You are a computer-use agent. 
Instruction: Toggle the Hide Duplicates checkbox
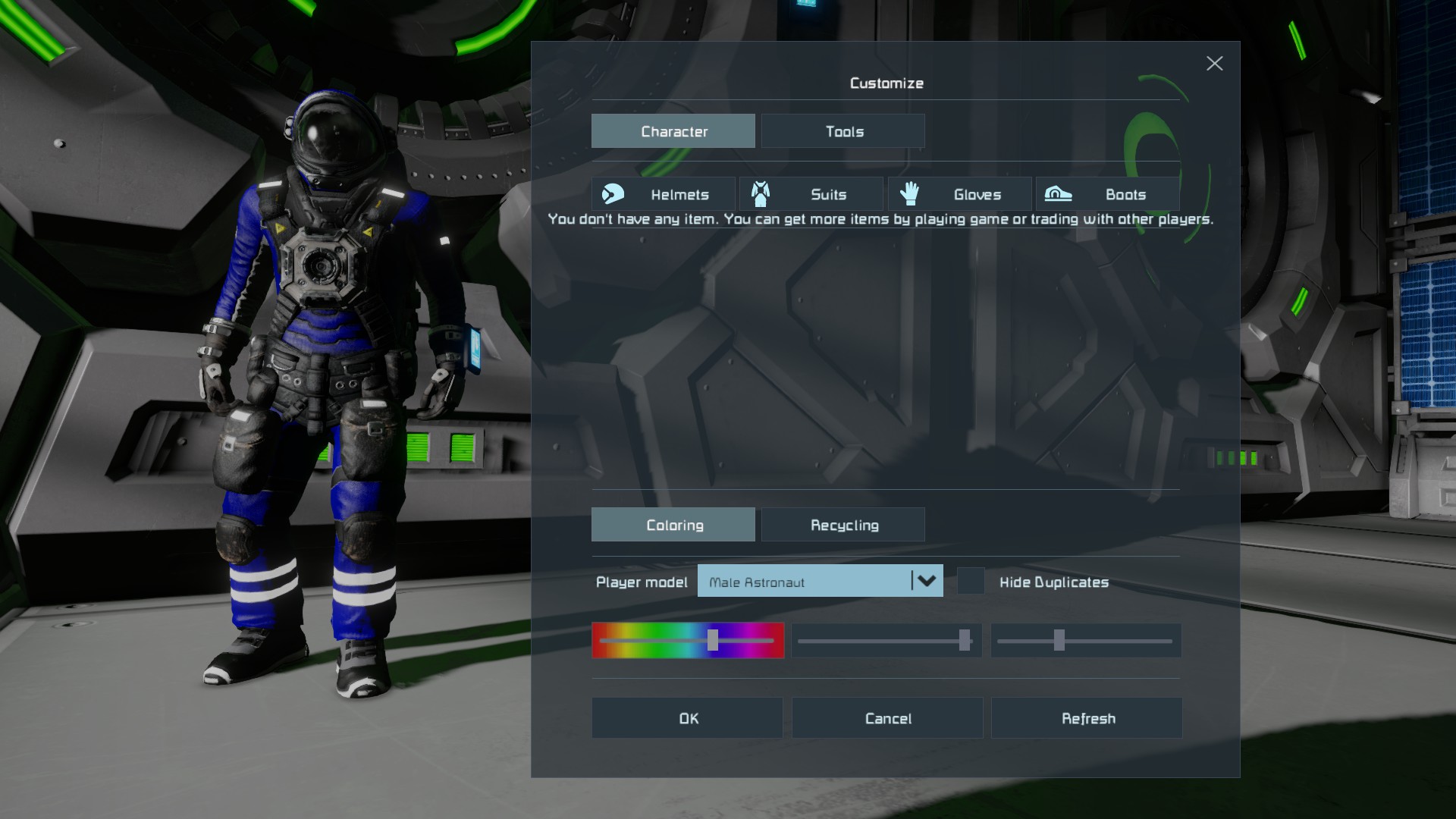pos(971,582)
